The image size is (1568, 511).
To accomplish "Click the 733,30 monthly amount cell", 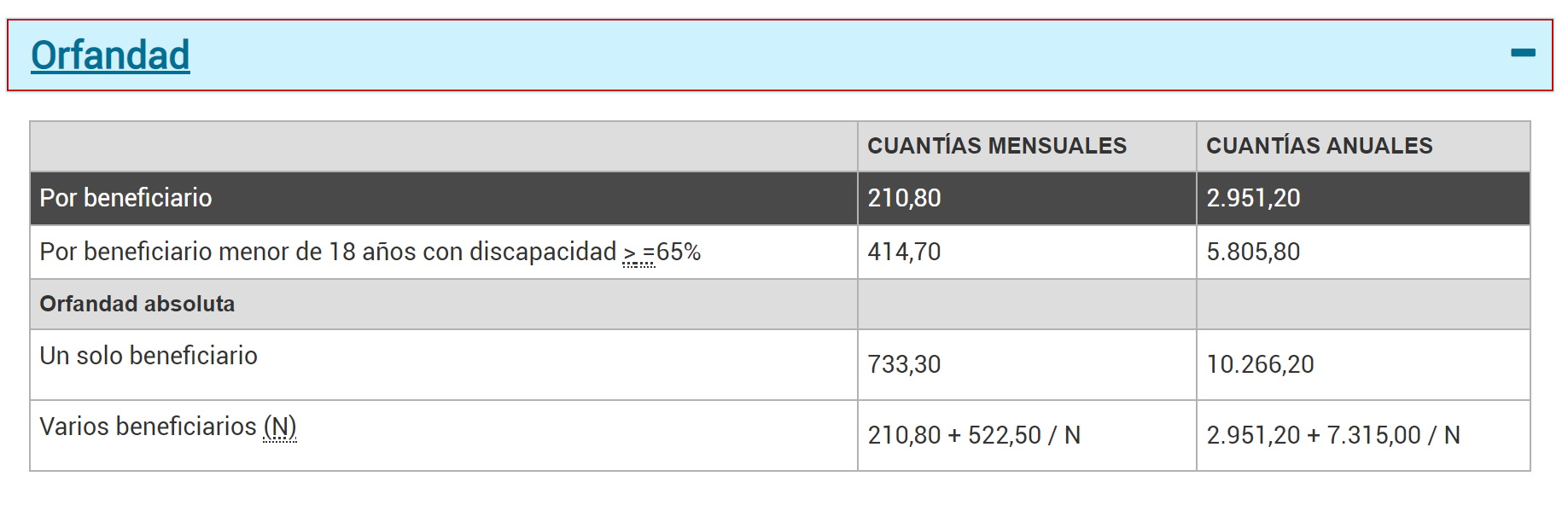I will [1027, 364].
